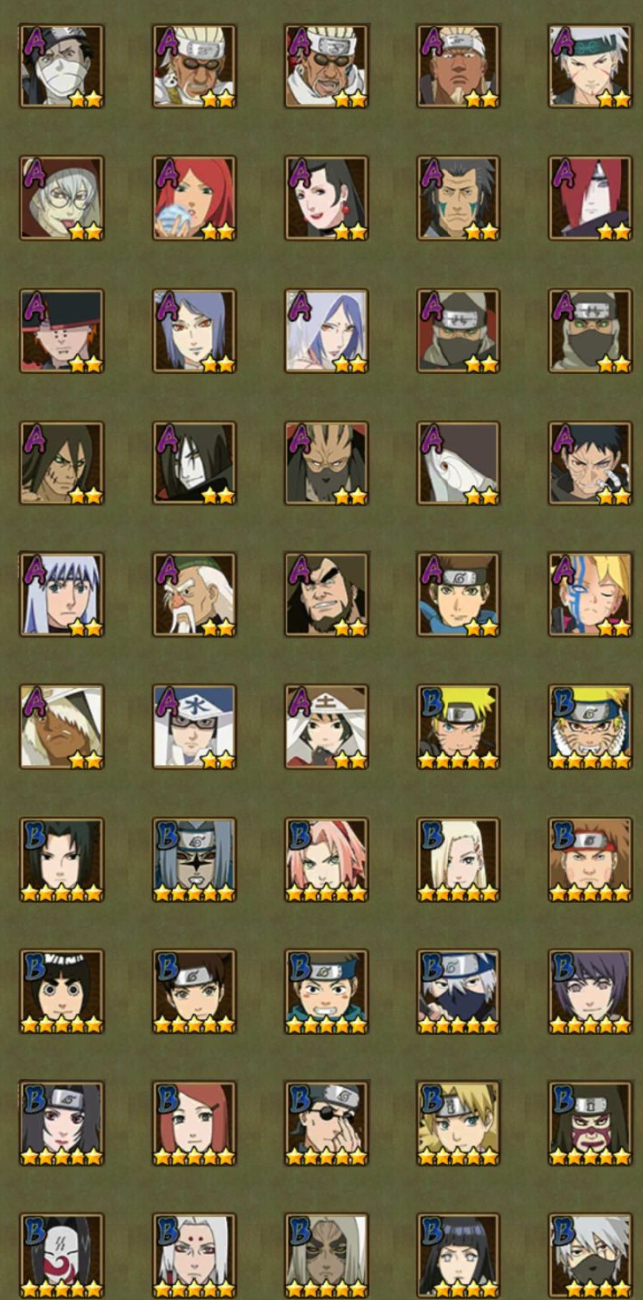This screenshot has width=643, height=1300.
Task: Choose white-haired Kimimaro with red forehead dots
Action: [194, 1256]
